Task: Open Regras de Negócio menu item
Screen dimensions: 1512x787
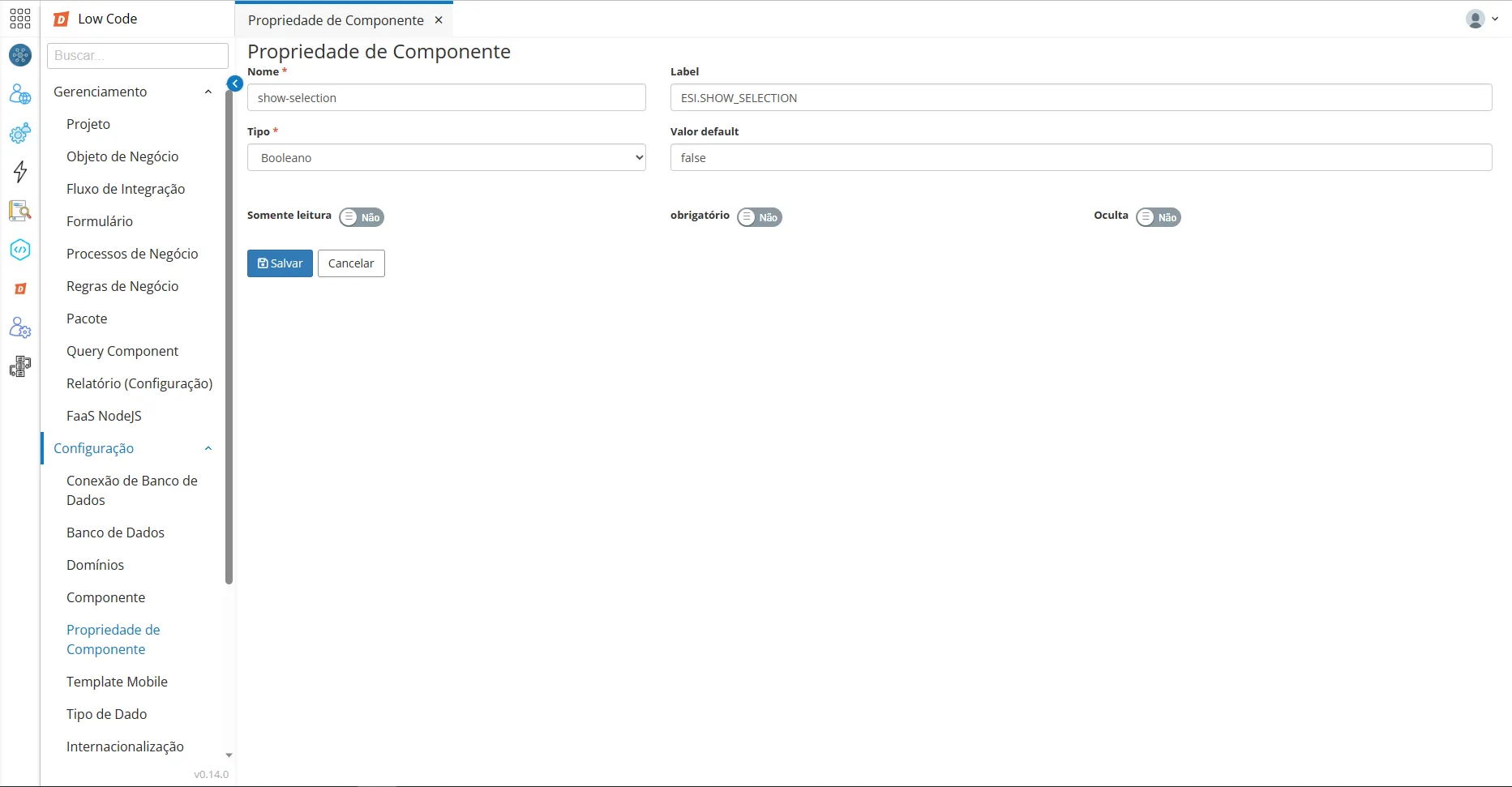Action: [122, 286]
